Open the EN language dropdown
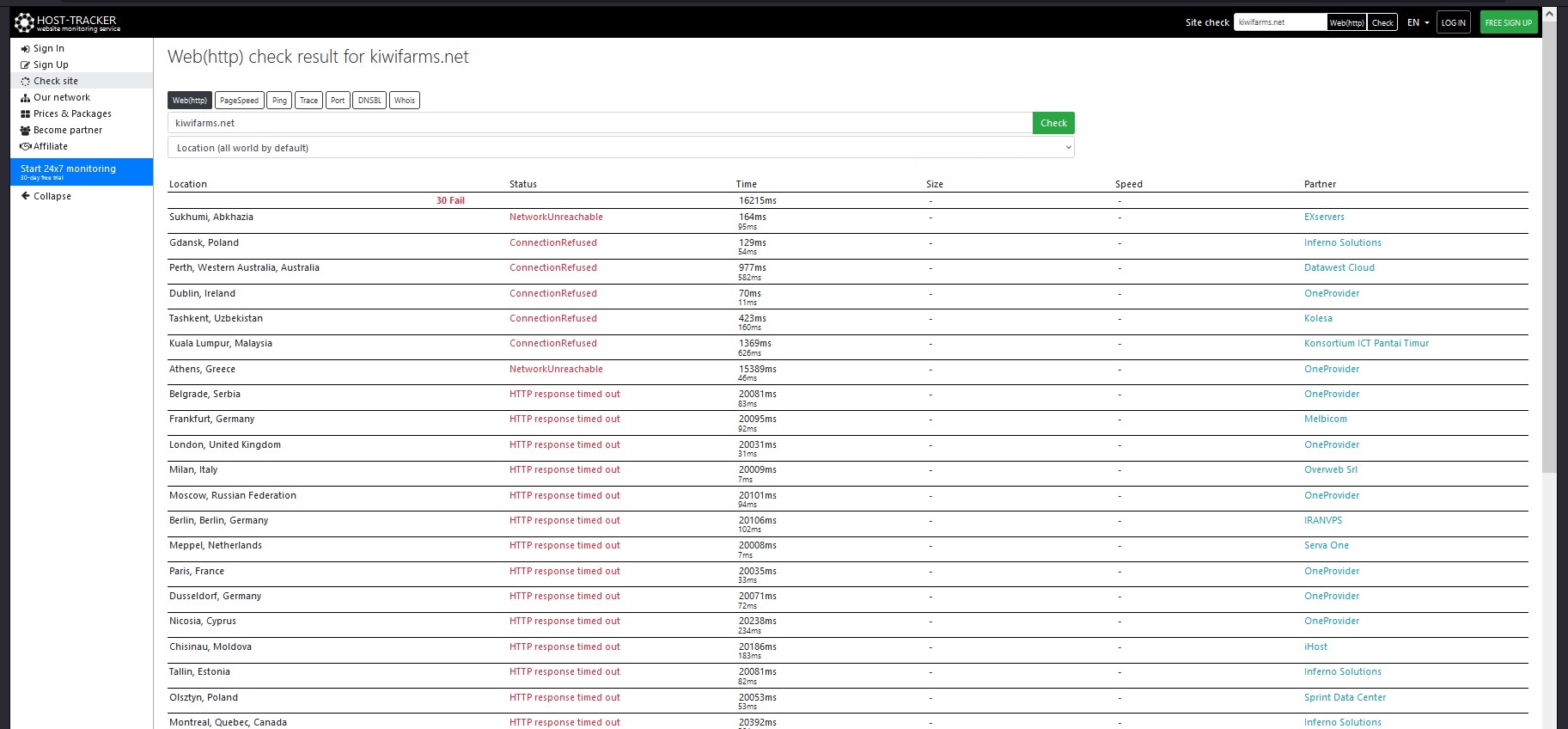 1418,22
